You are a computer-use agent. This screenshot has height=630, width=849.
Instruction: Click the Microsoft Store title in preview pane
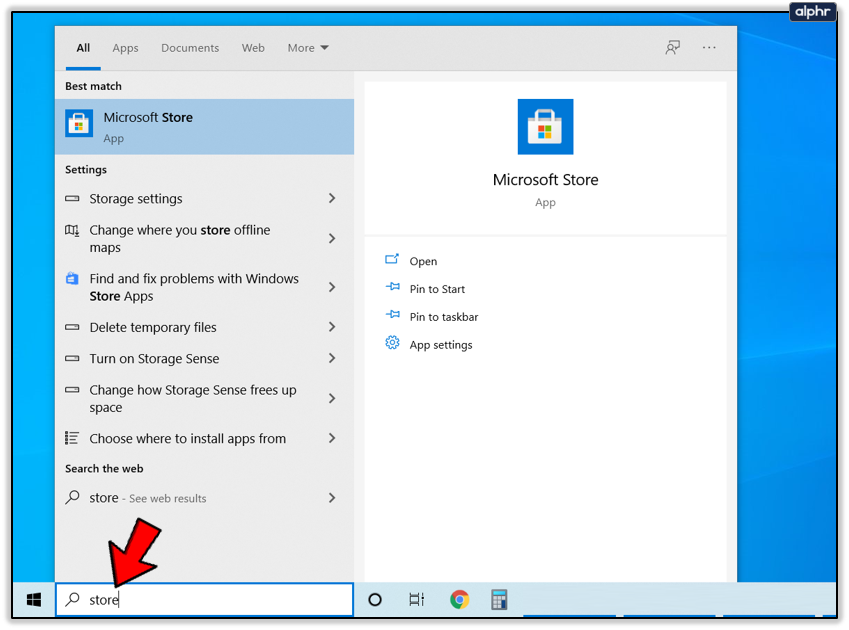click(545, 180)
